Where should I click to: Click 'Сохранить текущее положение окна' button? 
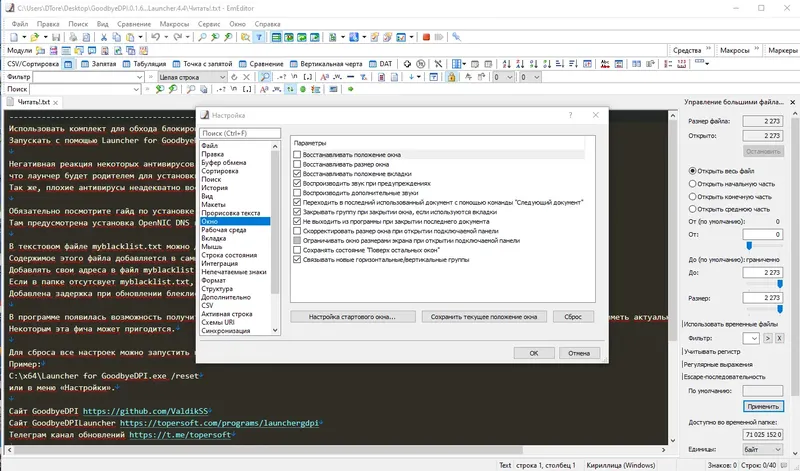[x=484, y=317]
